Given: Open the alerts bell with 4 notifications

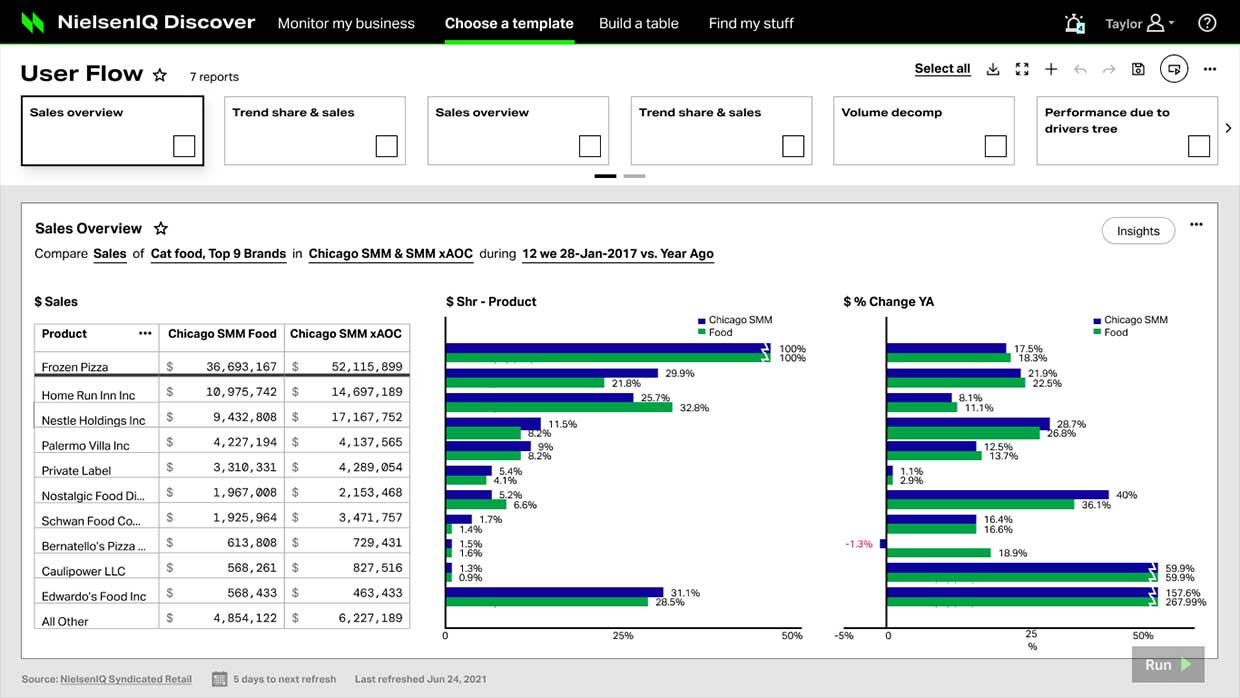Looking at the screenshot, I should point(1075,23).
